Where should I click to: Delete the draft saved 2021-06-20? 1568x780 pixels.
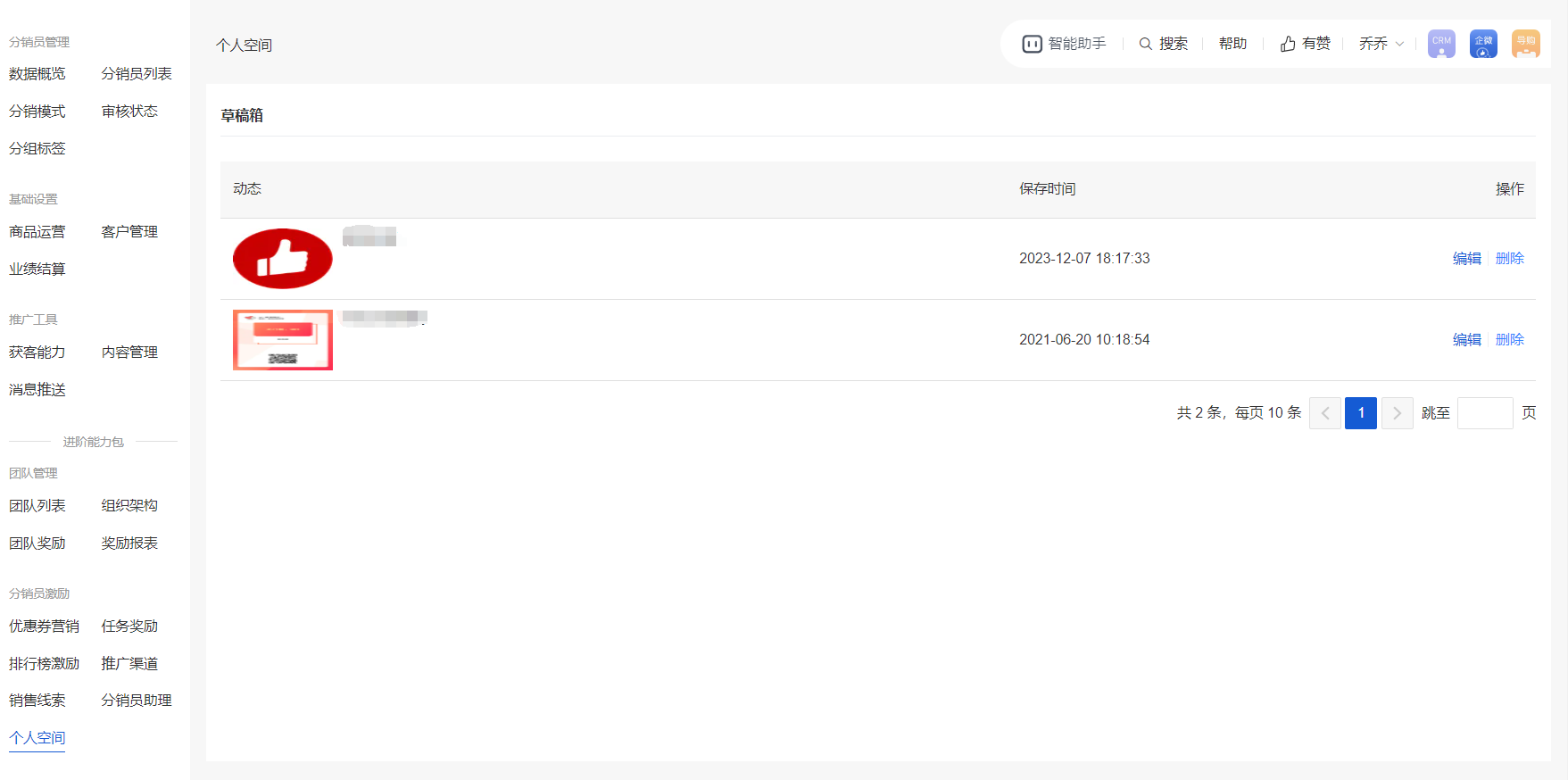coord(1509,340)
